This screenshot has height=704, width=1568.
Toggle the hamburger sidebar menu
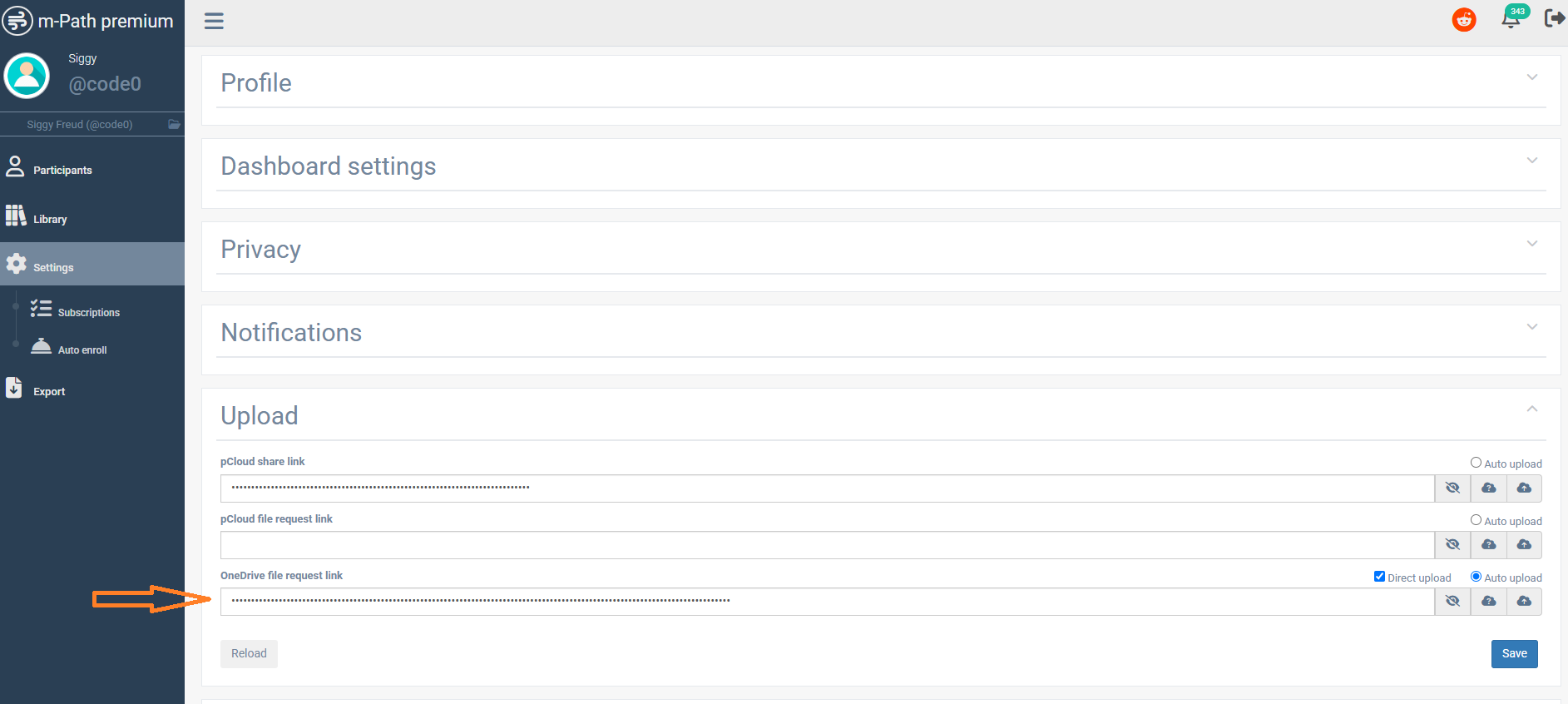point(214,21)
